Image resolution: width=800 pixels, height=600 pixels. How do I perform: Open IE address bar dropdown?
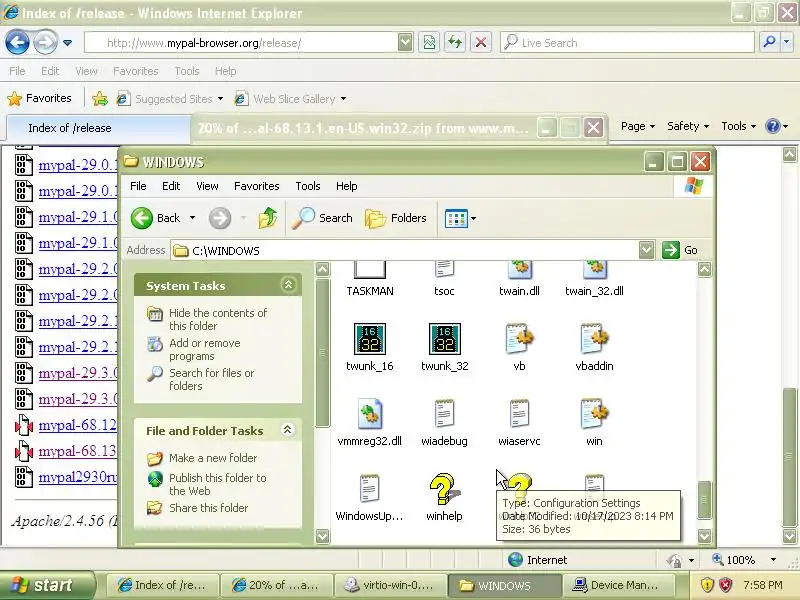[405, 42]
